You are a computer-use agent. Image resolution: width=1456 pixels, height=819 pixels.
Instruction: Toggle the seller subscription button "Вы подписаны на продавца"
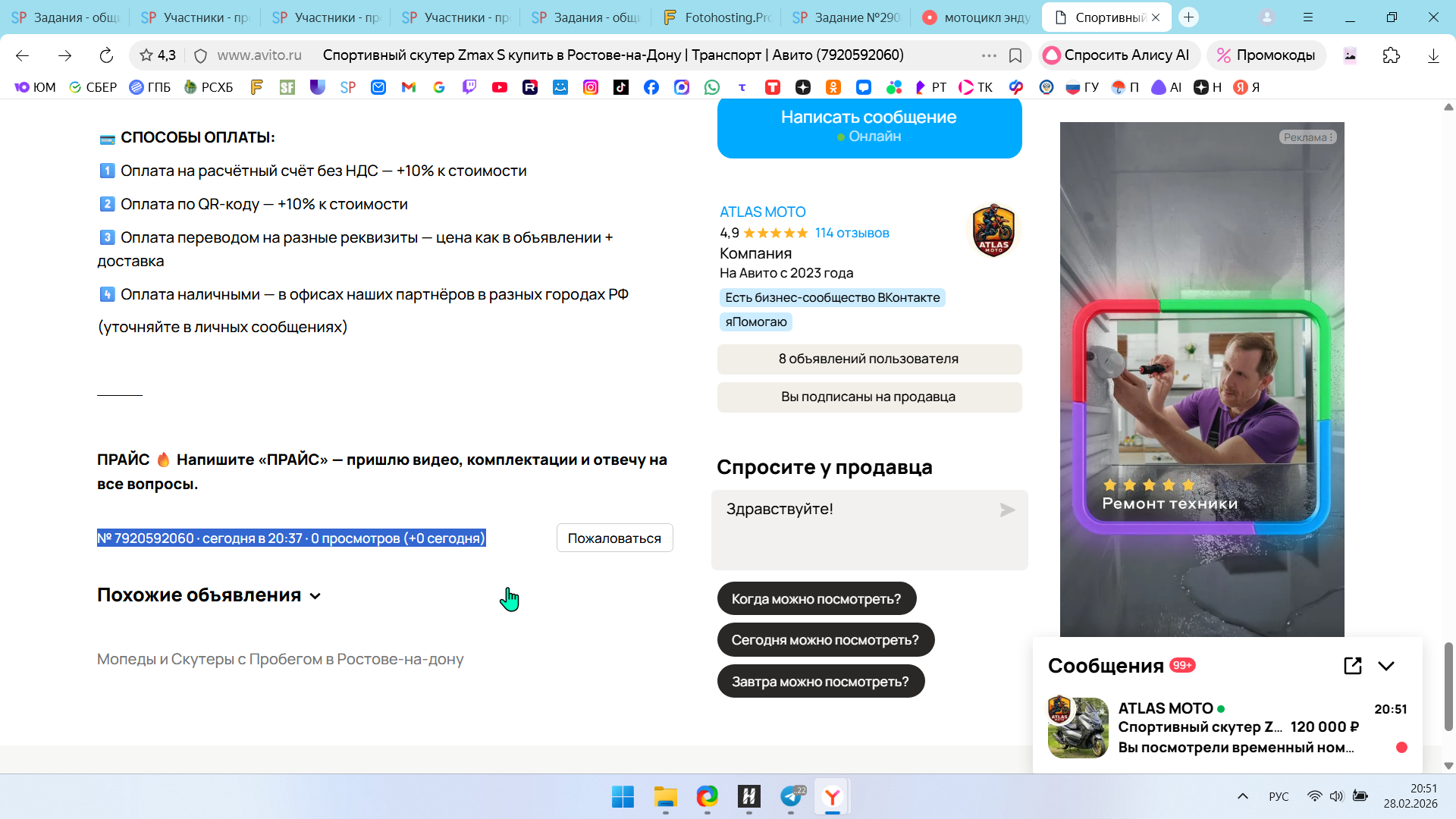pyautogui.click(x=869, y=397)
